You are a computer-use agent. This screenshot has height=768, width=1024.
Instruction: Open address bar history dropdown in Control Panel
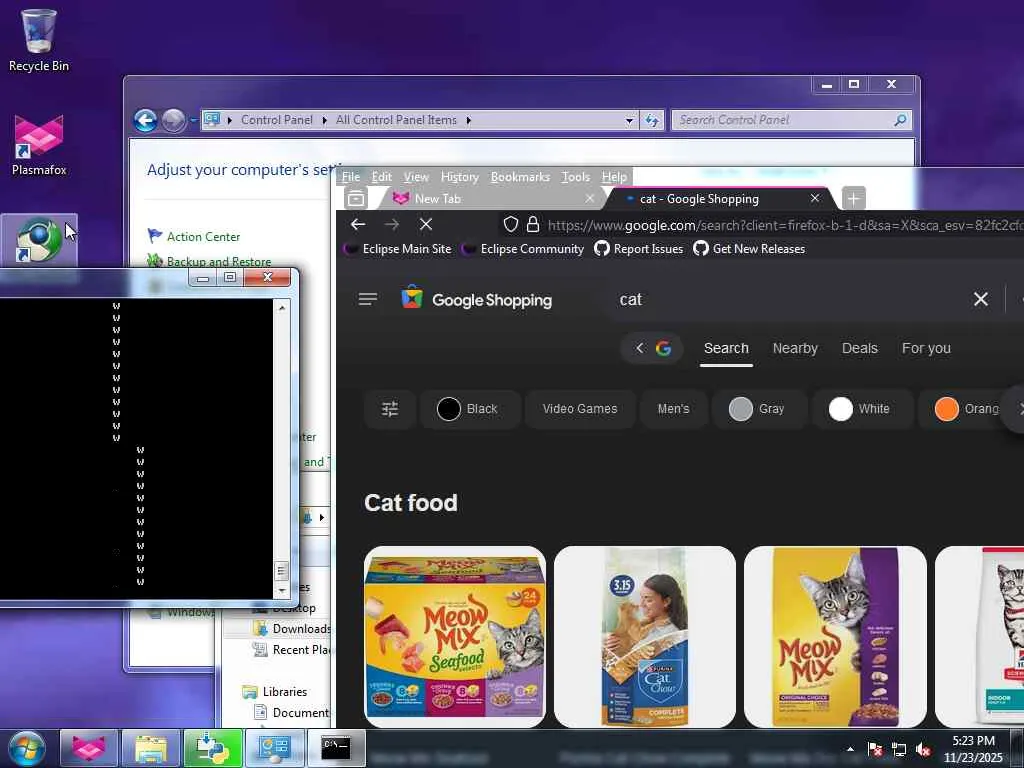coord(629,120)
